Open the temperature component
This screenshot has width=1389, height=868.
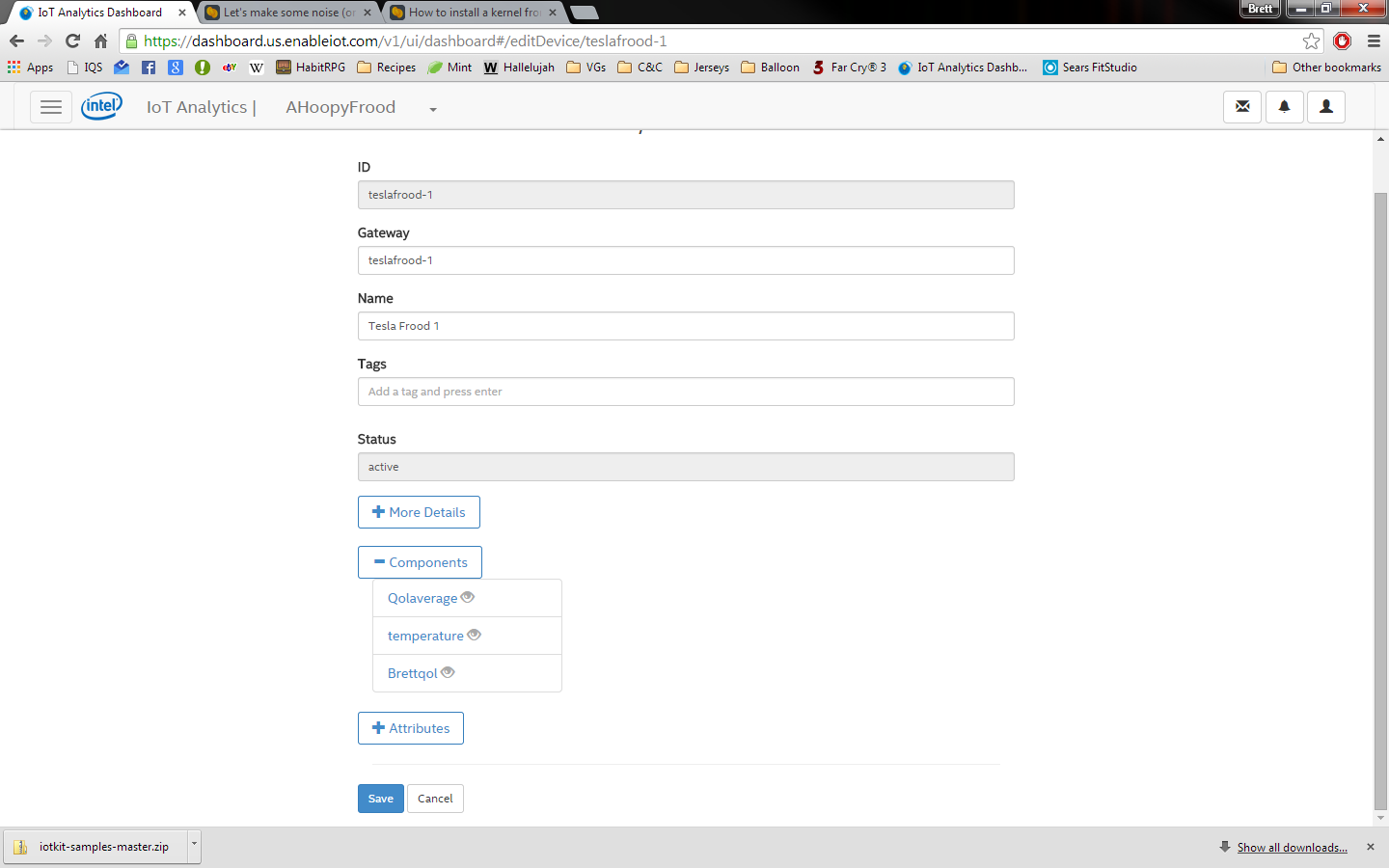[x=425, y=636]
